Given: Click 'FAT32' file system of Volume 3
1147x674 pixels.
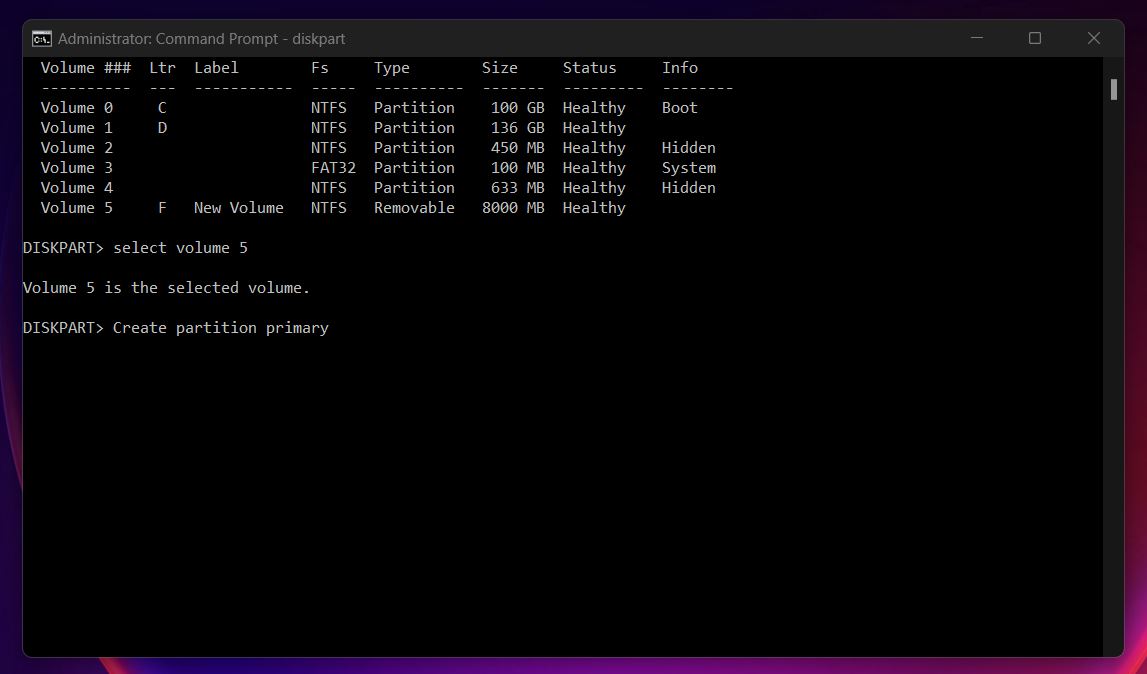Looking at the screenshot, I should [x=333, y=168].
